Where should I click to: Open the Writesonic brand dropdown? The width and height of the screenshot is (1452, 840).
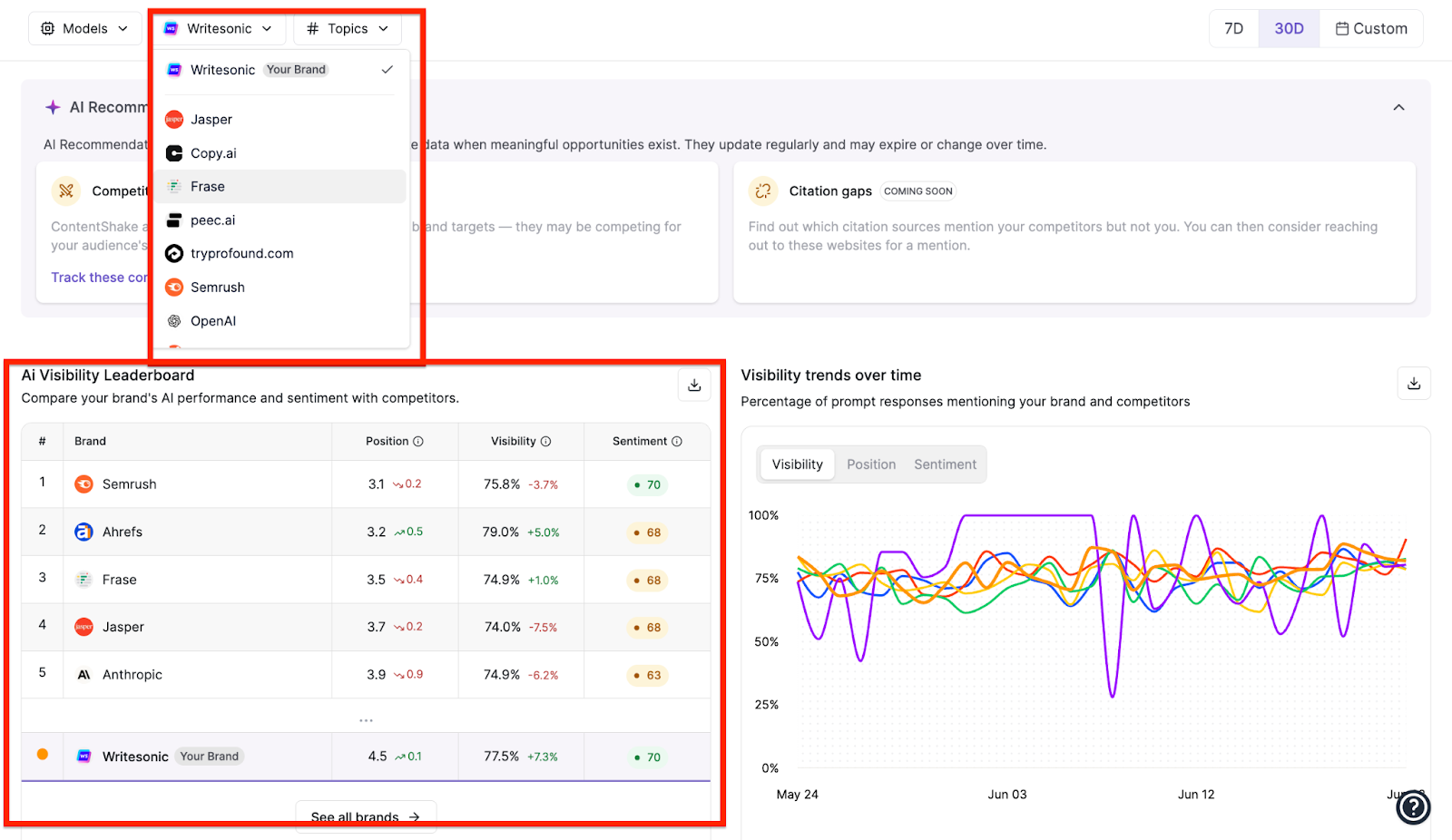219,29
